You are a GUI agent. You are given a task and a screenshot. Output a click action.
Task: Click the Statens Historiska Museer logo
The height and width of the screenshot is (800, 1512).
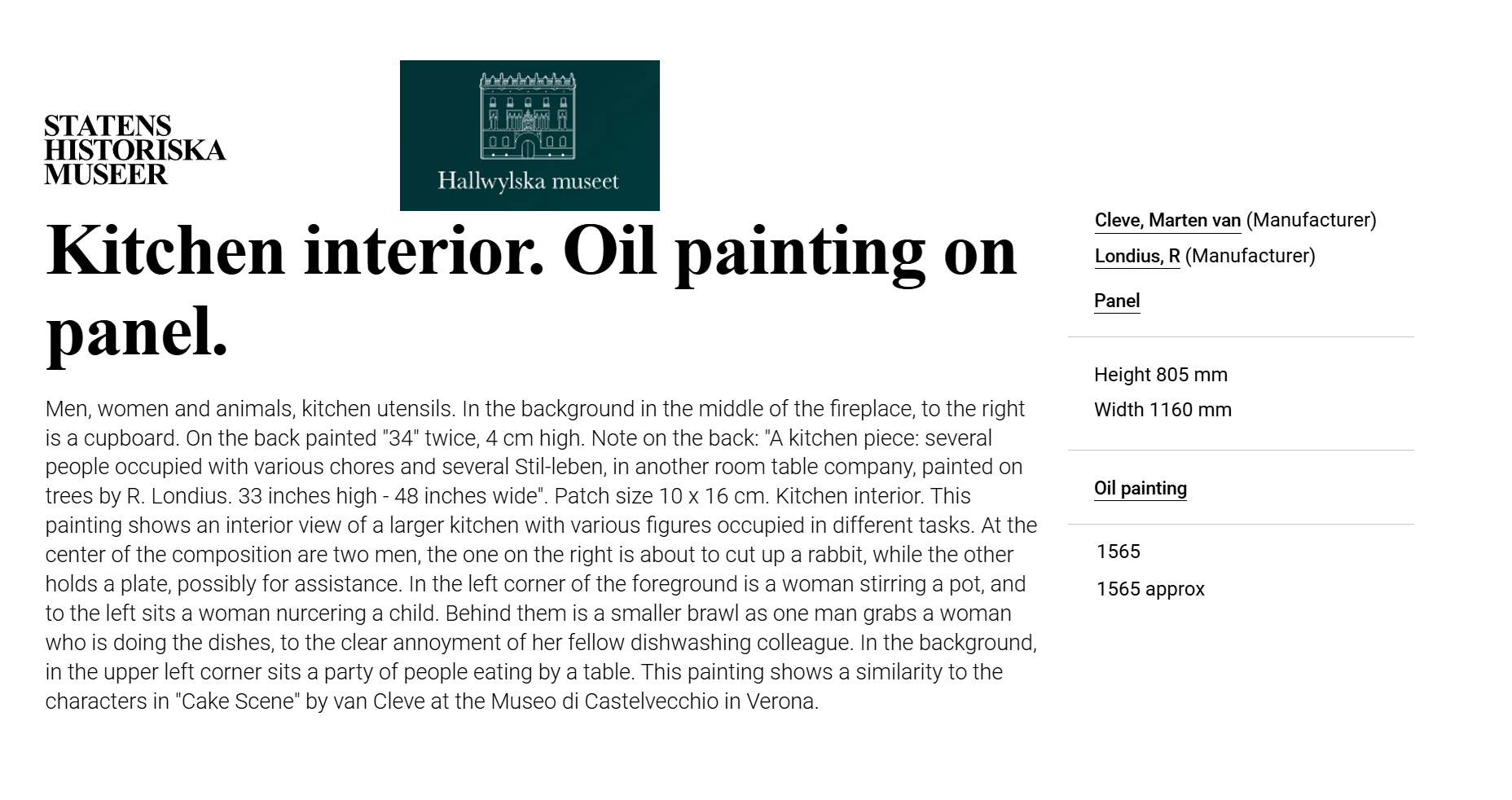(134, 150)
